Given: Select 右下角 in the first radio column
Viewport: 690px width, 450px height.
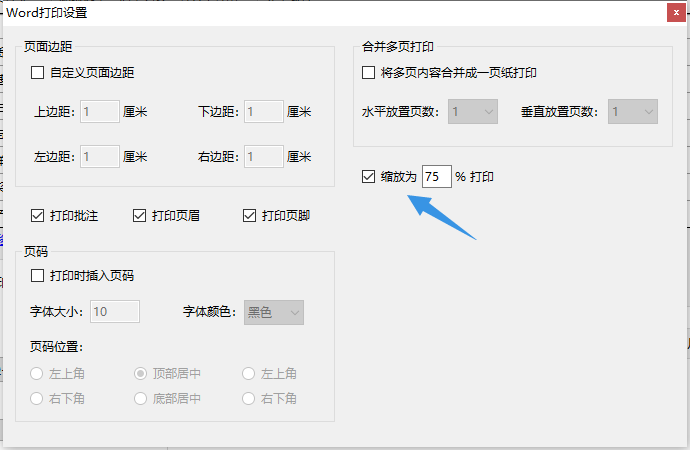Looking at the screenshot, I should (37, 399).
